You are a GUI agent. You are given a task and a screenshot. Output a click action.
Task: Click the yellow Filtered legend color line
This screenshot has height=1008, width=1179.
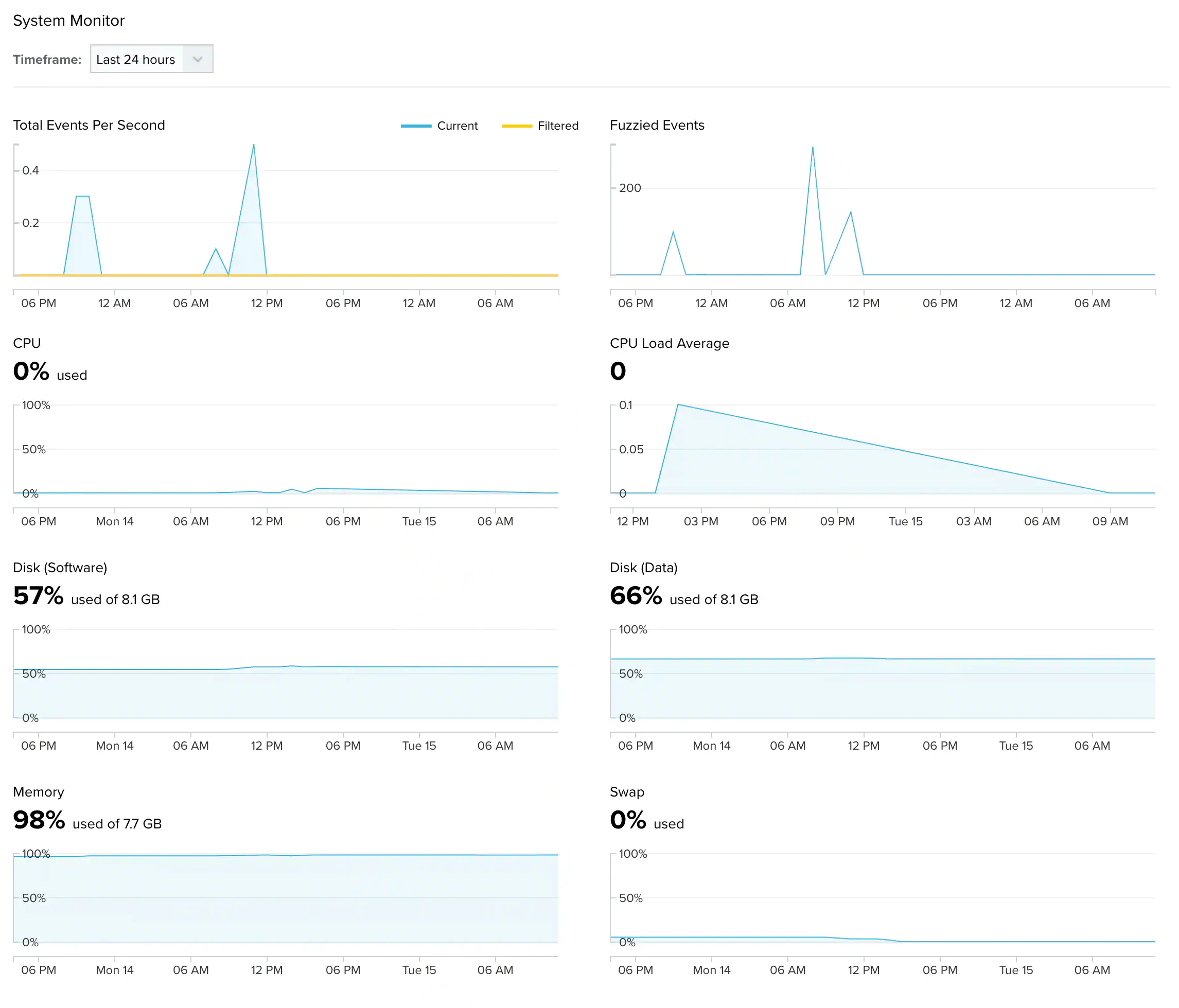(x=517, y=126)
